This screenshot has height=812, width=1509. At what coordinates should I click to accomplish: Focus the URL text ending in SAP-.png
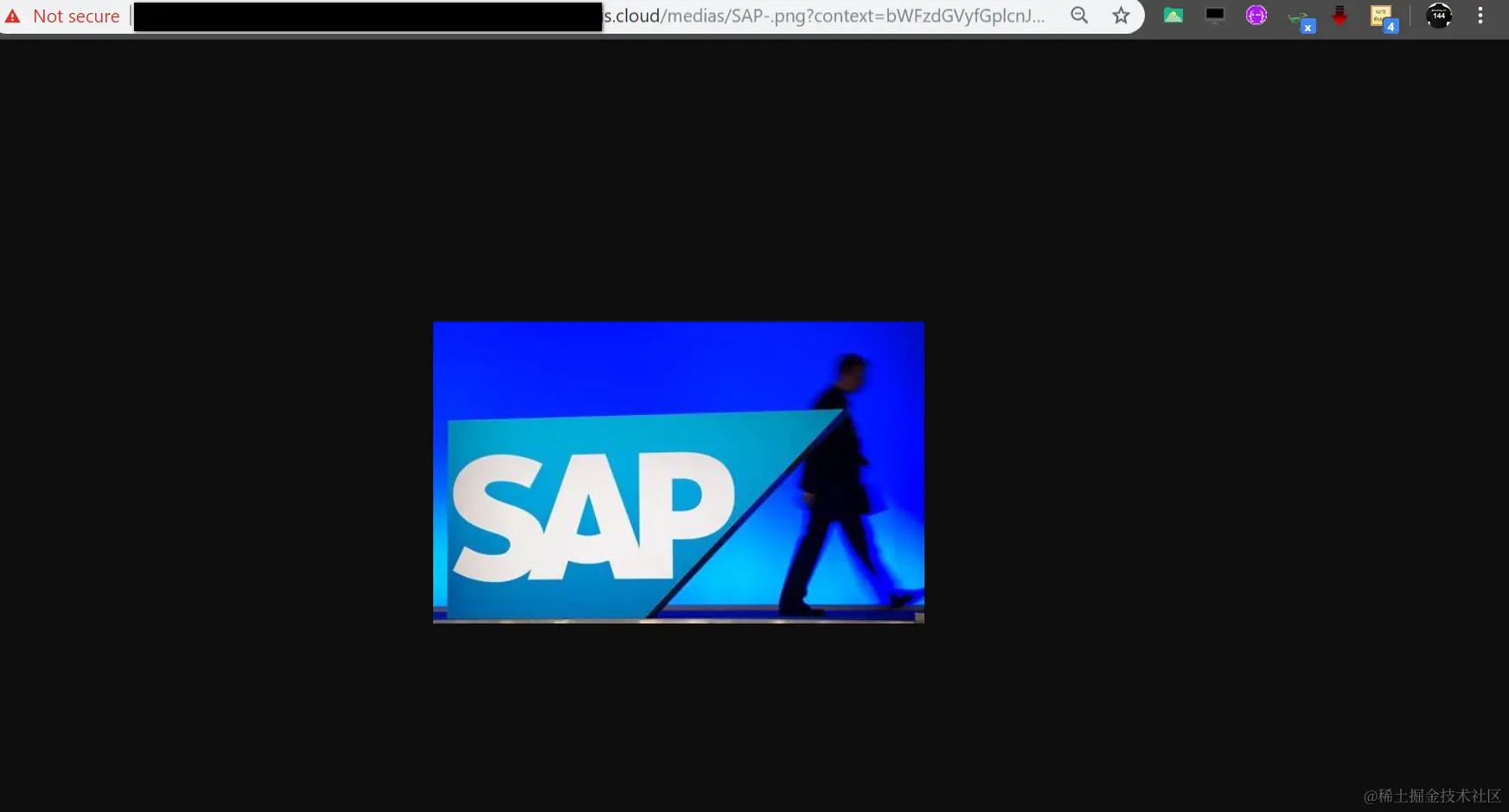tap(824, 16)
